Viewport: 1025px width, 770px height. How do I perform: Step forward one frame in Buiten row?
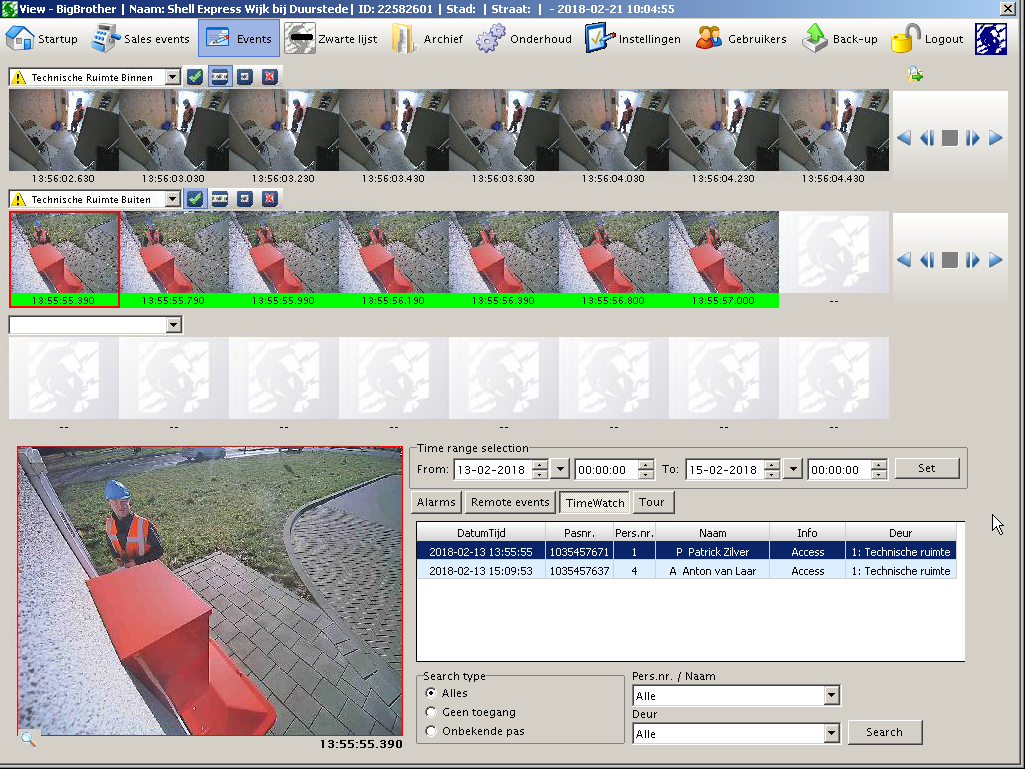[973, 260]
